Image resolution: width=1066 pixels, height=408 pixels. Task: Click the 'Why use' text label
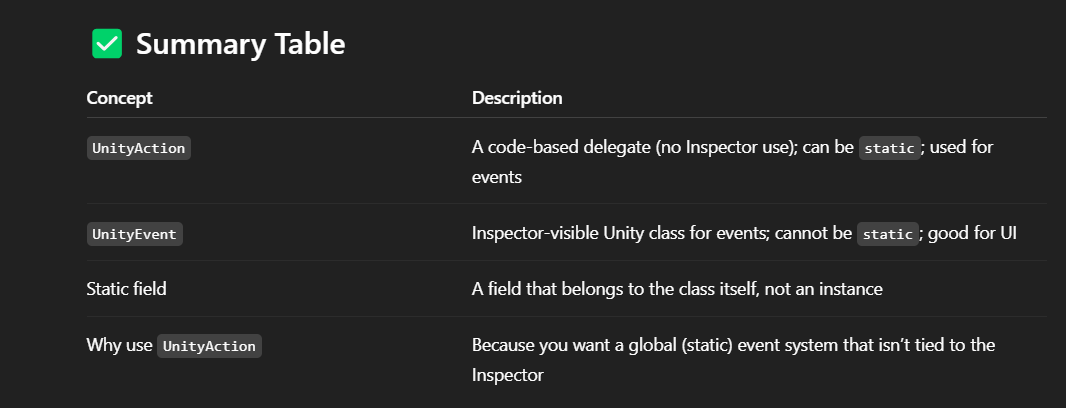click(x=119, y=347)
